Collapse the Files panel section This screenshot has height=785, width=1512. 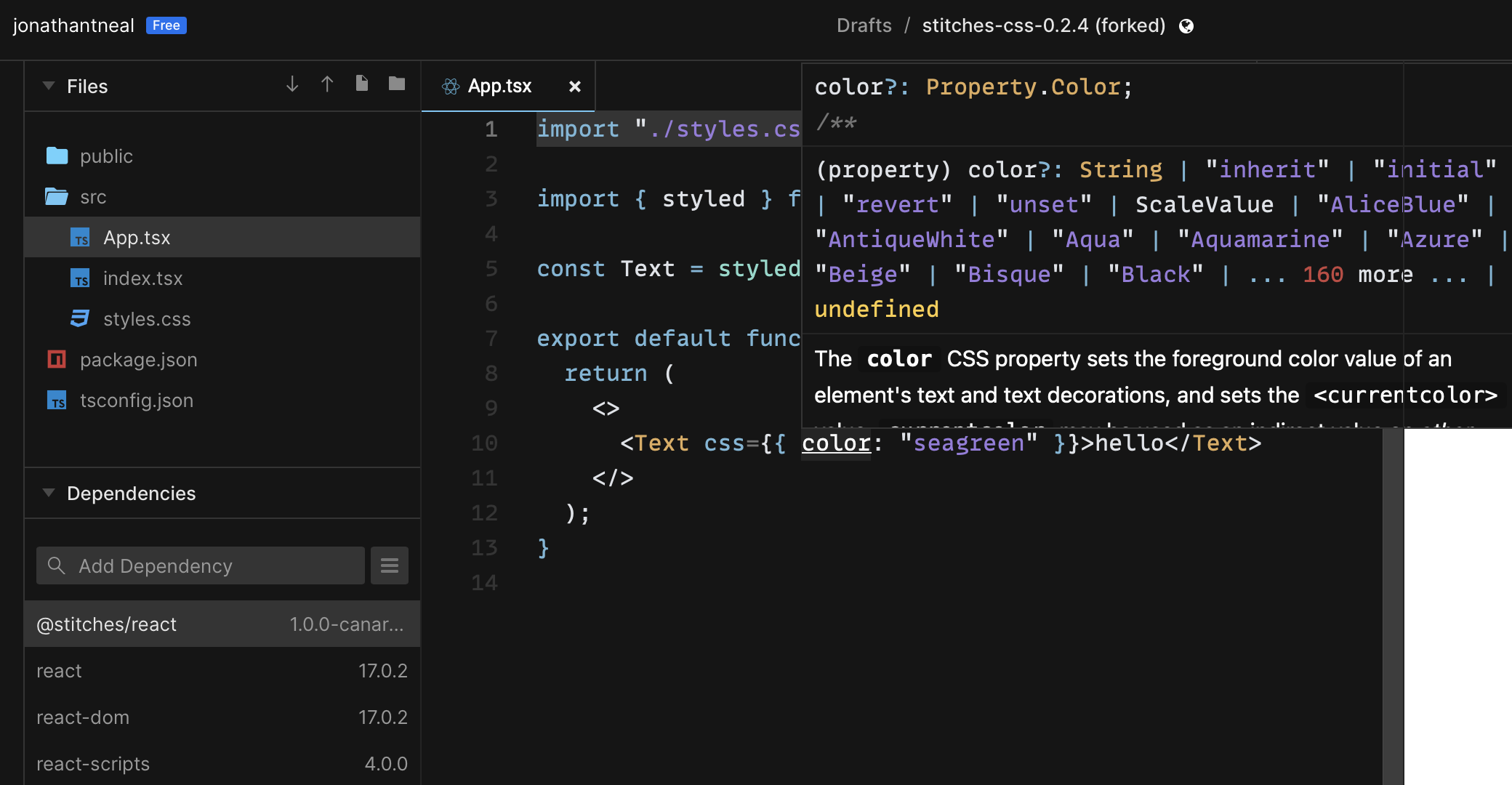point(49,86)
